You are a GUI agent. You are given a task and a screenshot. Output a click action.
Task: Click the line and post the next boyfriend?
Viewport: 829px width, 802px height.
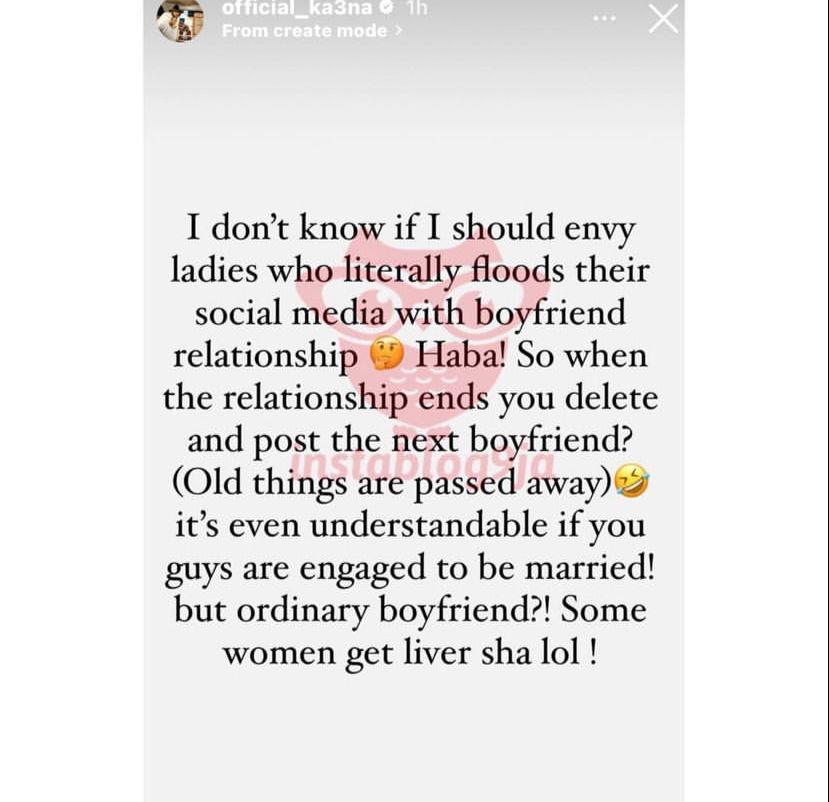point(410,441)
